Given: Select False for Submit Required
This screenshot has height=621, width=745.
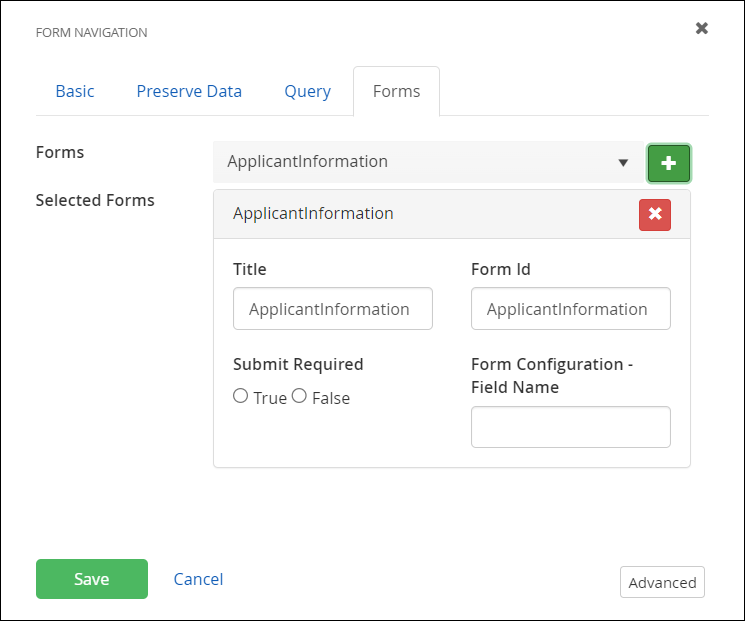Looking at the screenshot, I should [299, 396].
